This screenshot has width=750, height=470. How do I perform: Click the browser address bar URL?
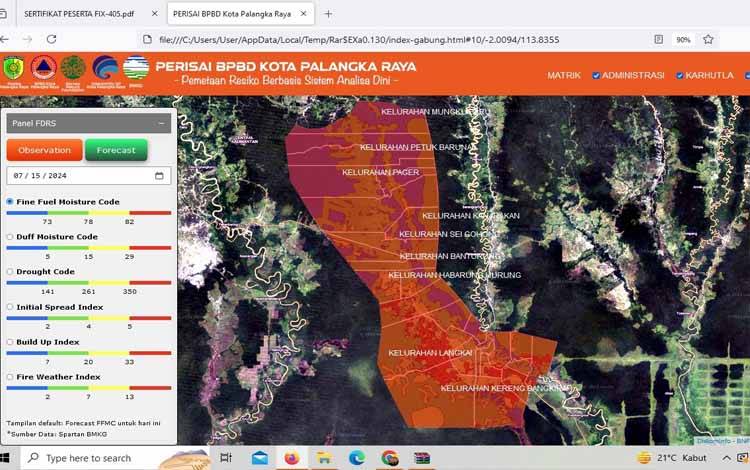[359, 40]
